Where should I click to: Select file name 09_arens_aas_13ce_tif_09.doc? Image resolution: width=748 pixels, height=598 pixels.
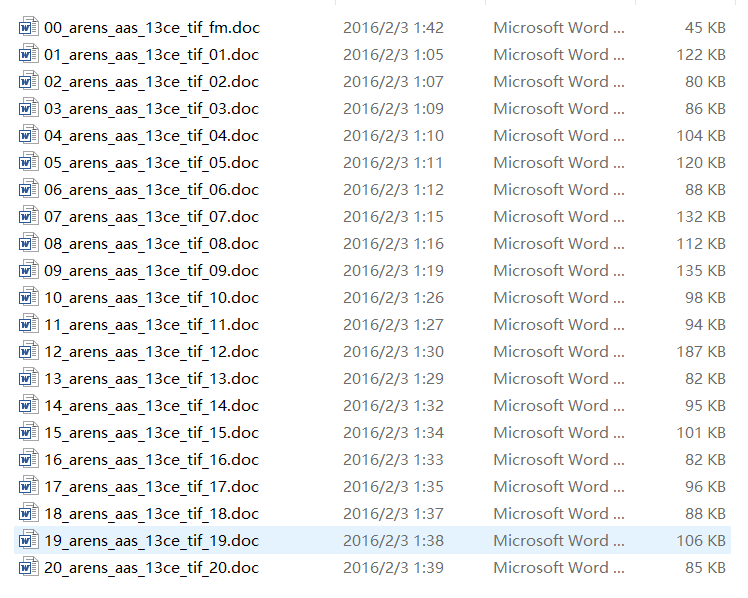coord(151,271)
